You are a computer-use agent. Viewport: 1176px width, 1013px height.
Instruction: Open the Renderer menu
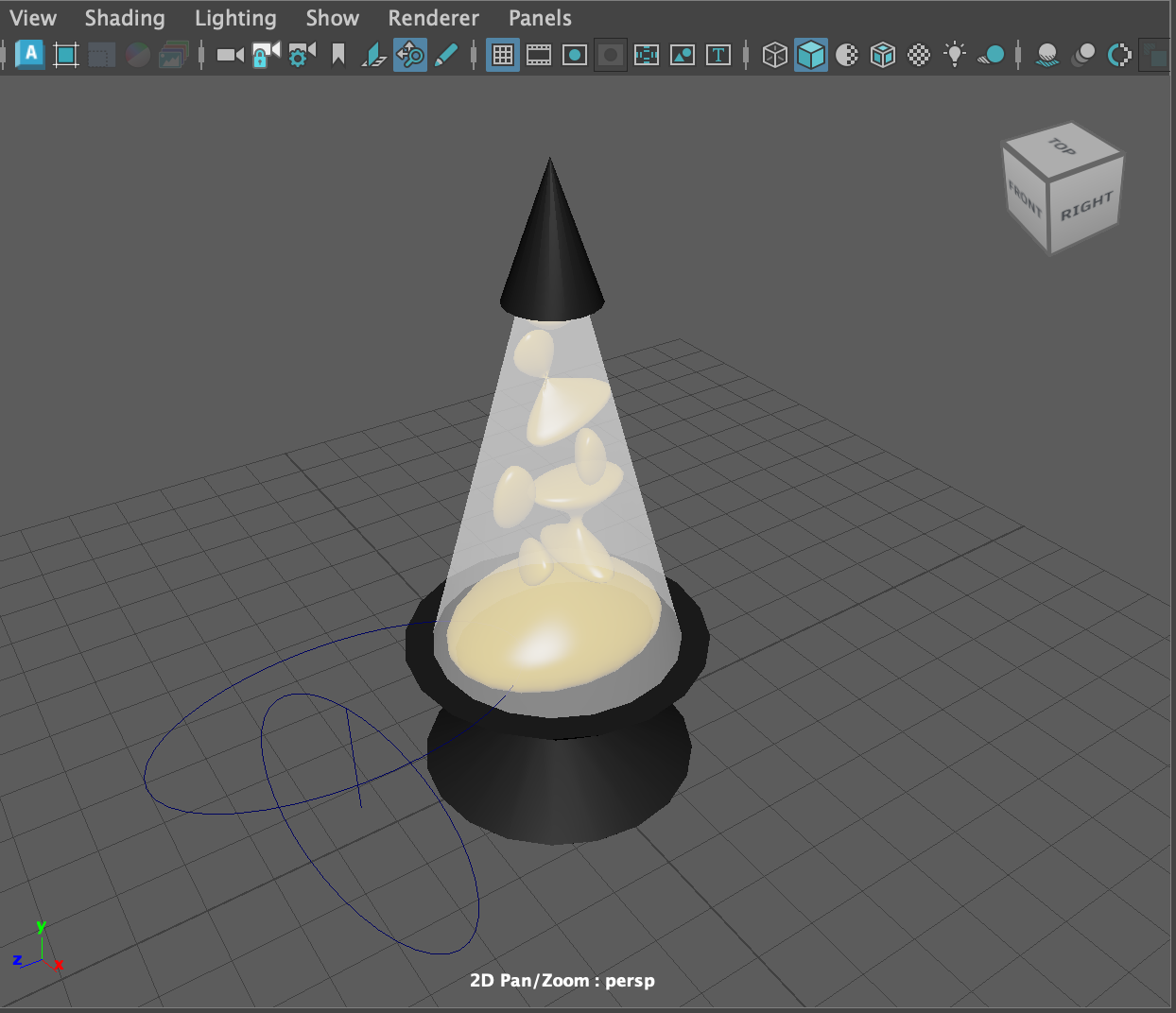(433, 17)
